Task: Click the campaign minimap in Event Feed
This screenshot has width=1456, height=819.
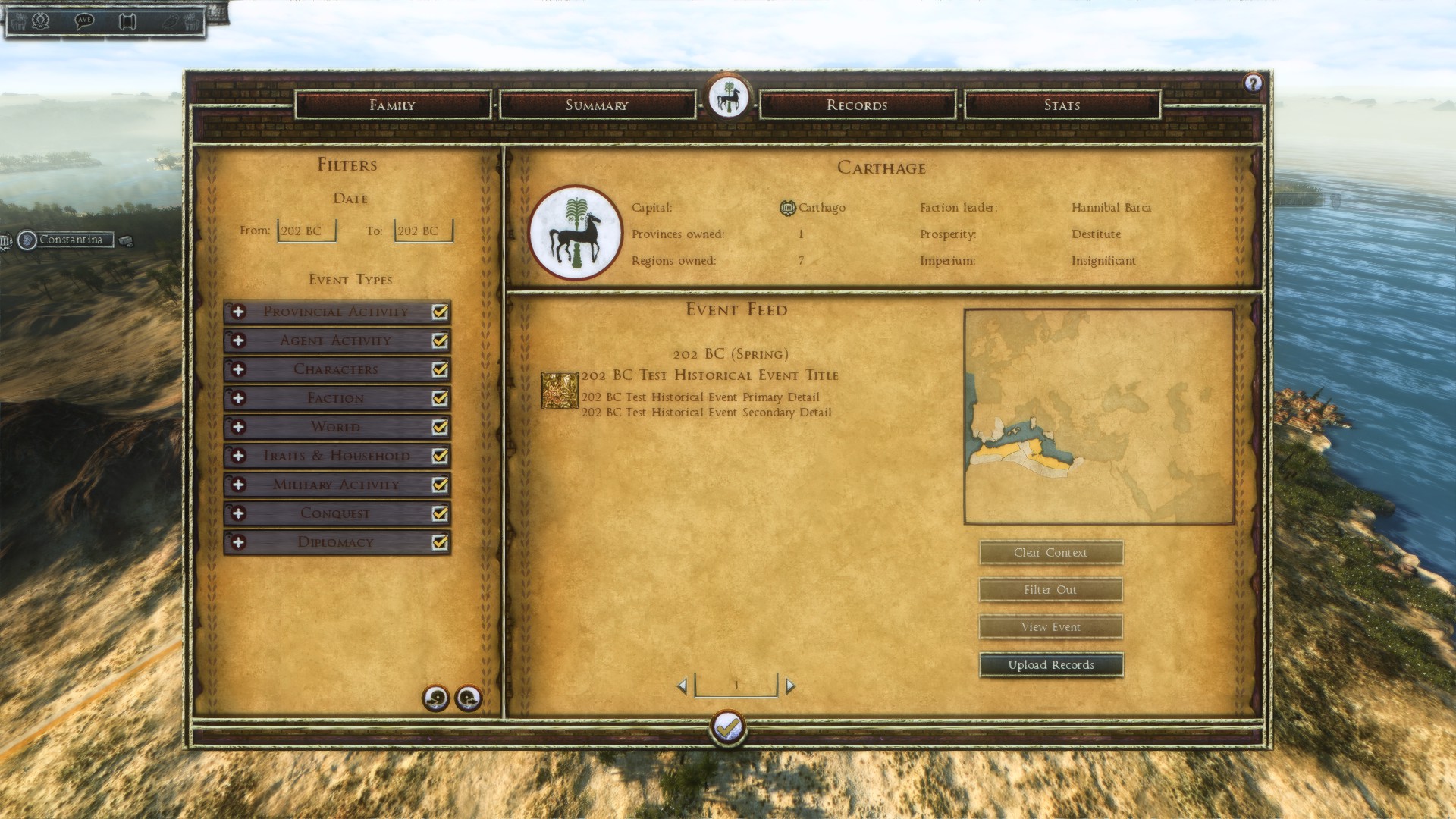Action: (x=1099, y=416)
